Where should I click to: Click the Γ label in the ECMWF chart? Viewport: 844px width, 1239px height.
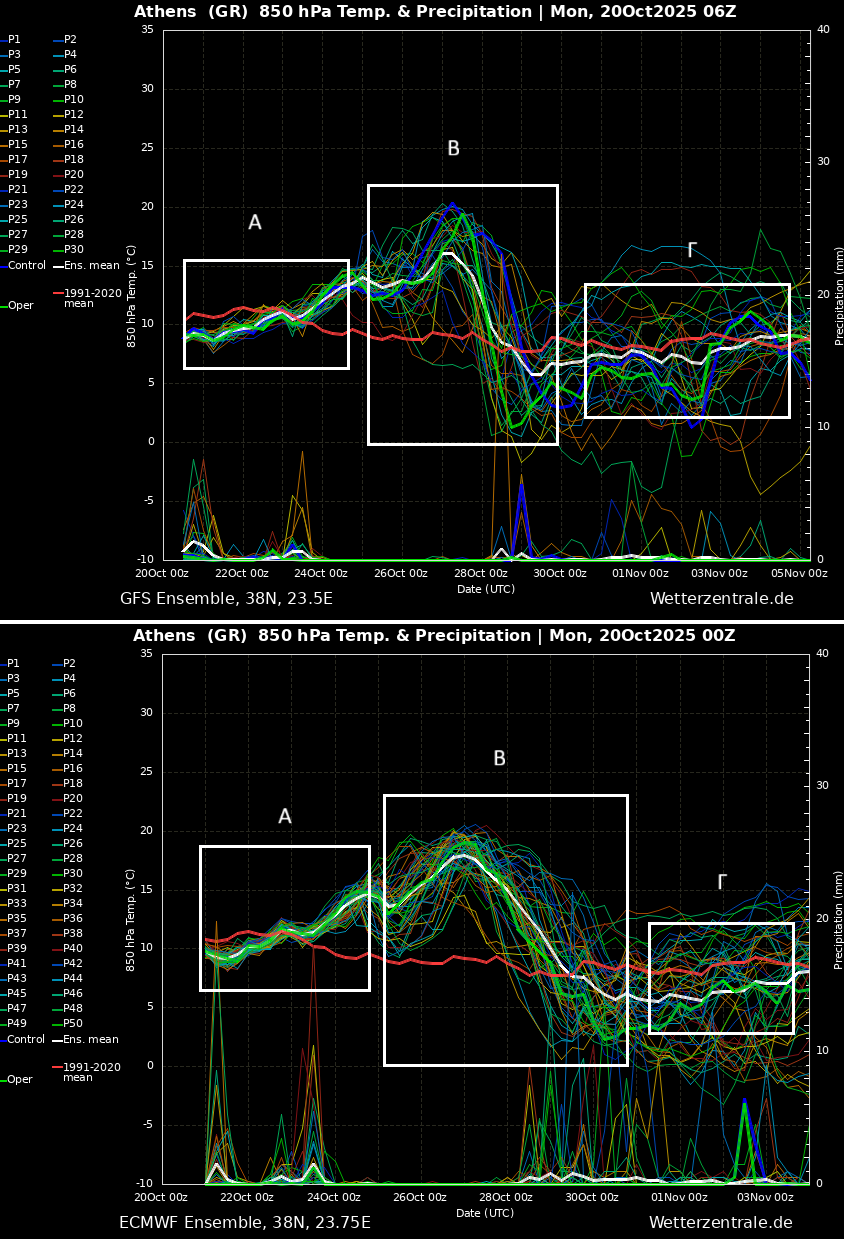721,882
